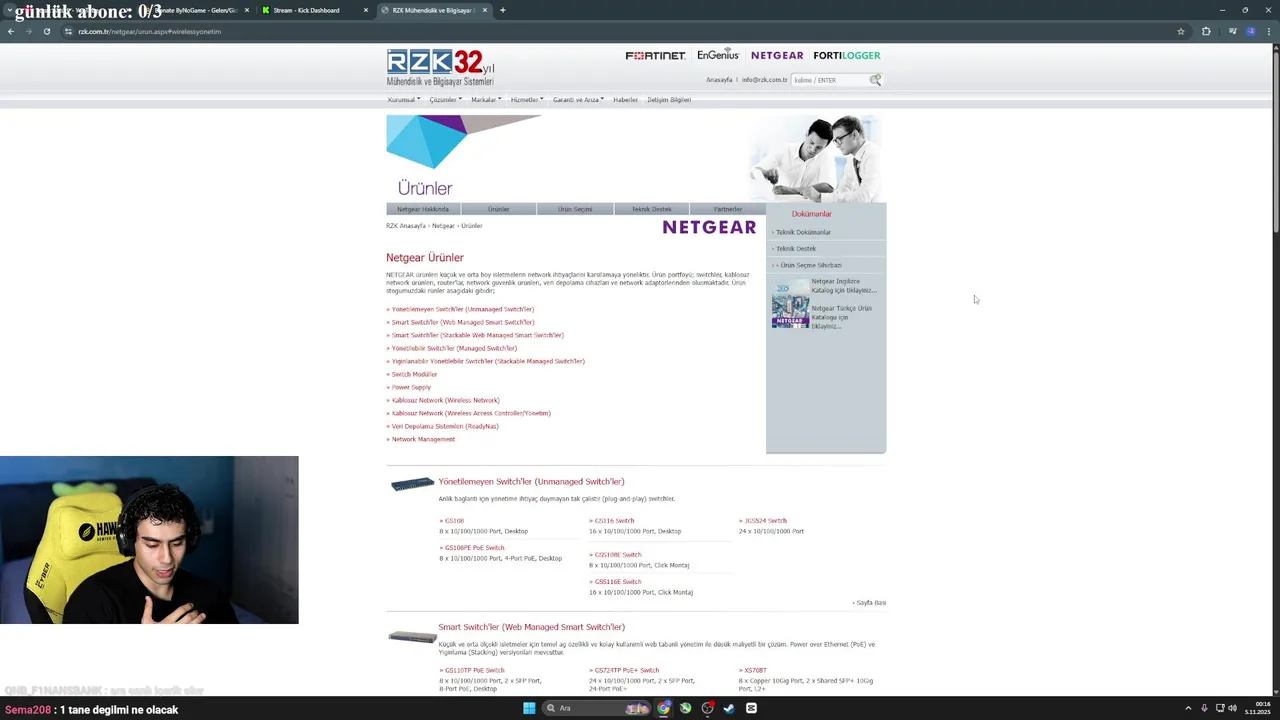Open the Netgear catalog cover thumbnail
The width and height of the screenshot is (1280, 720).
pyautogui.click(x=790, y=304)
